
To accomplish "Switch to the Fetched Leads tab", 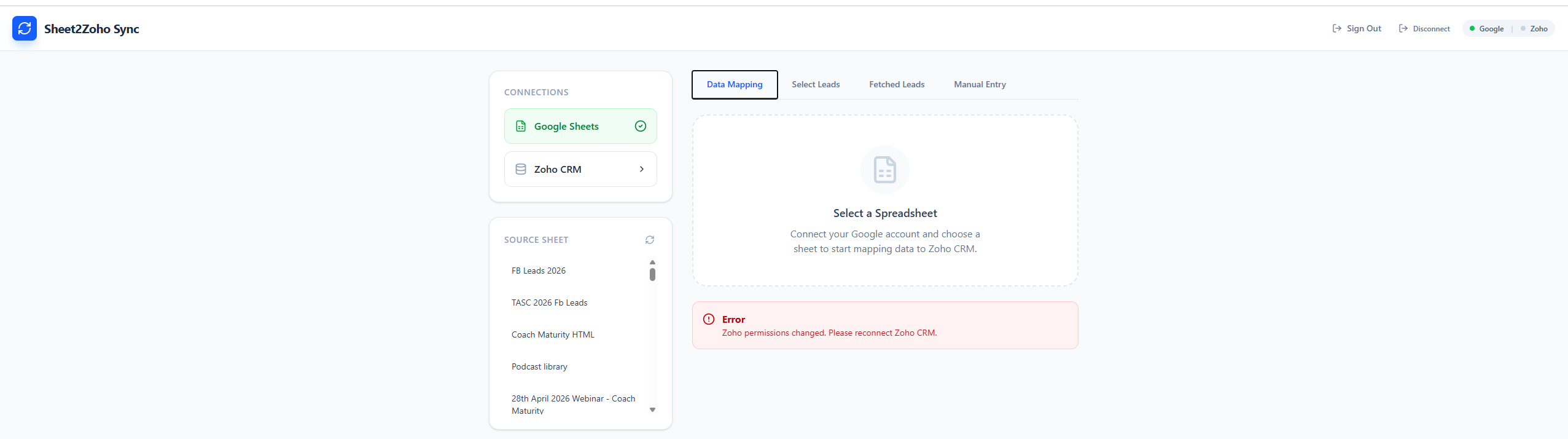I will pos(897,85).
